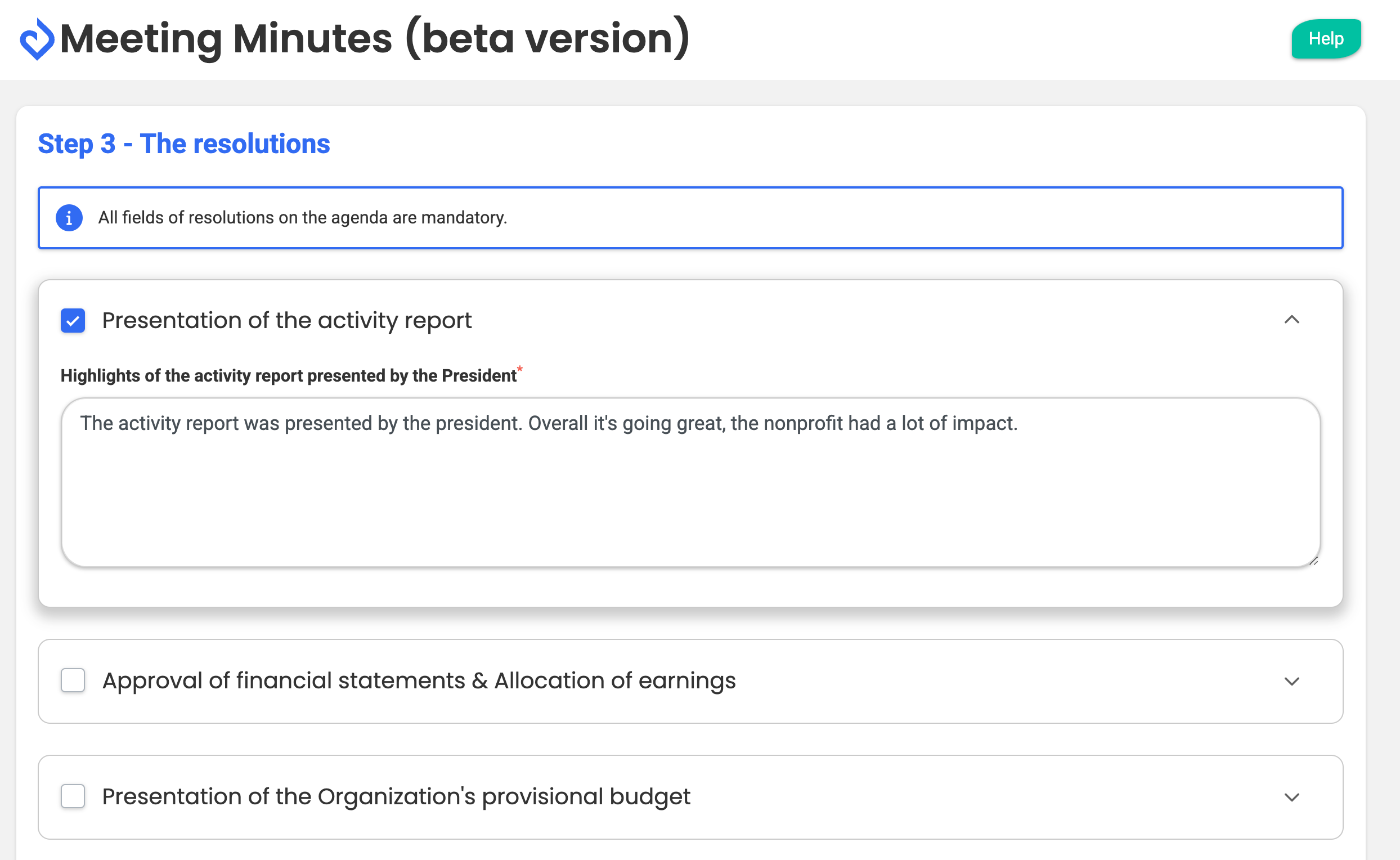Screen dimensions: 1400x860
Task: Expand Approval of financial statements chevron
Action: tap(1291, 682)
